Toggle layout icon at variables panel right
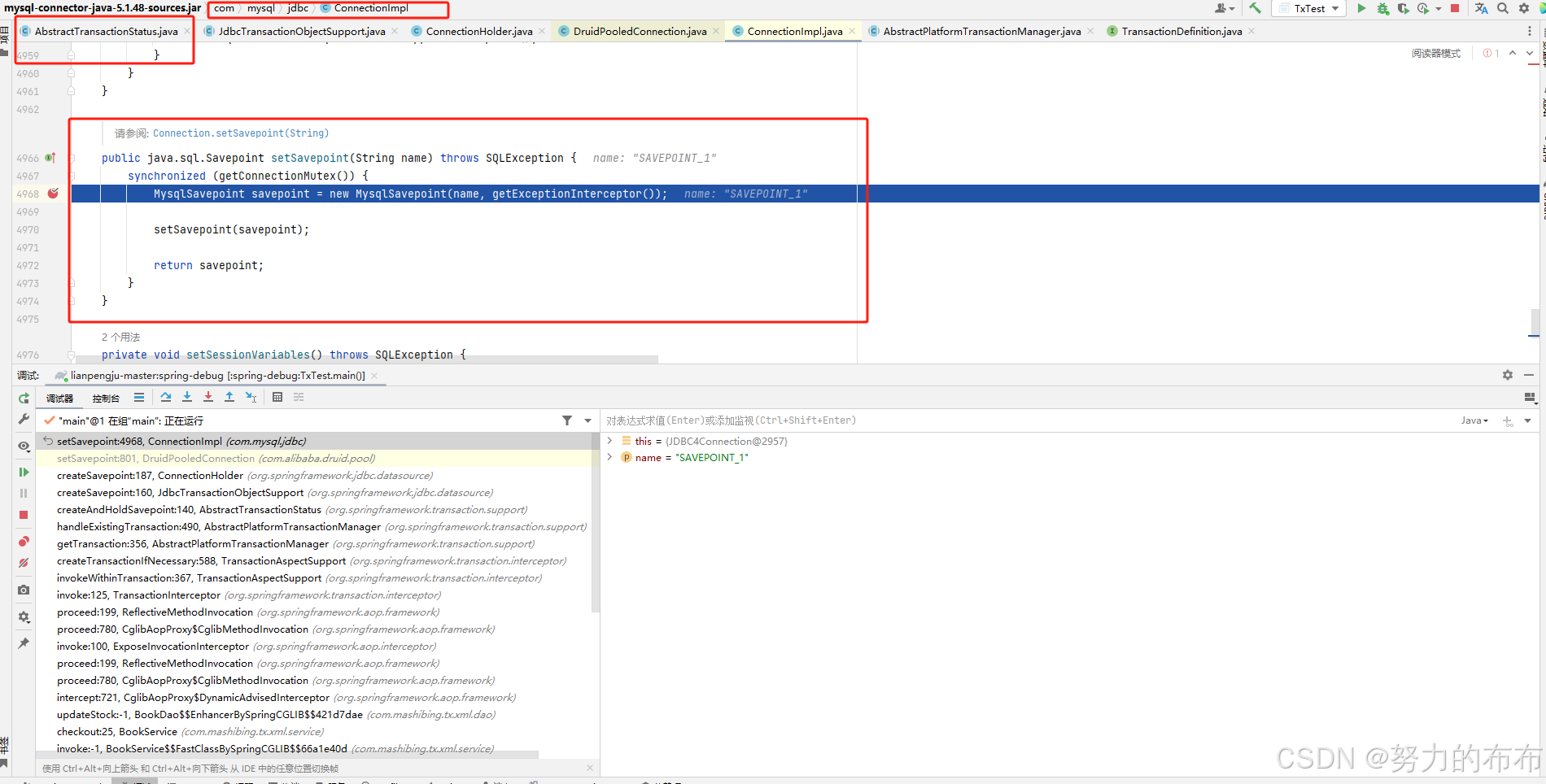Viewport: 1546px width, 784px height. [x=1530, y=398]
